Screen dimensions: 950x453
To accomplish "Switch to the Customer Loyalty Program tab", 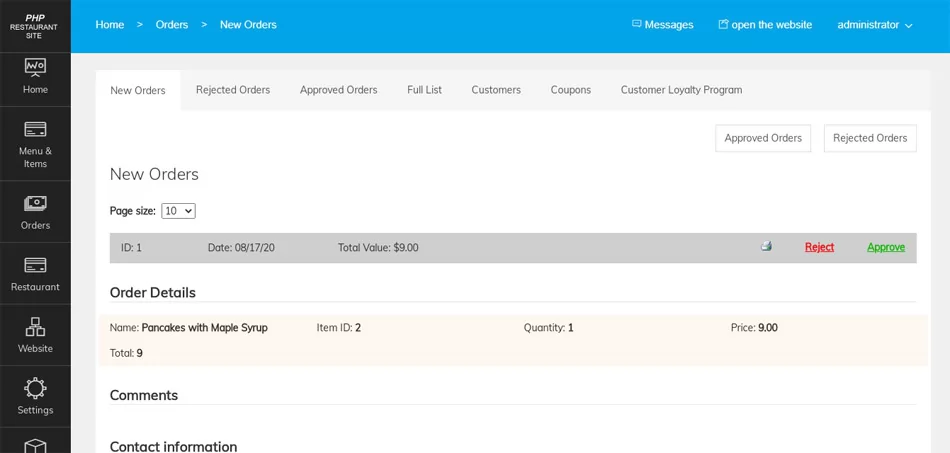I will [x=681, y=90].
